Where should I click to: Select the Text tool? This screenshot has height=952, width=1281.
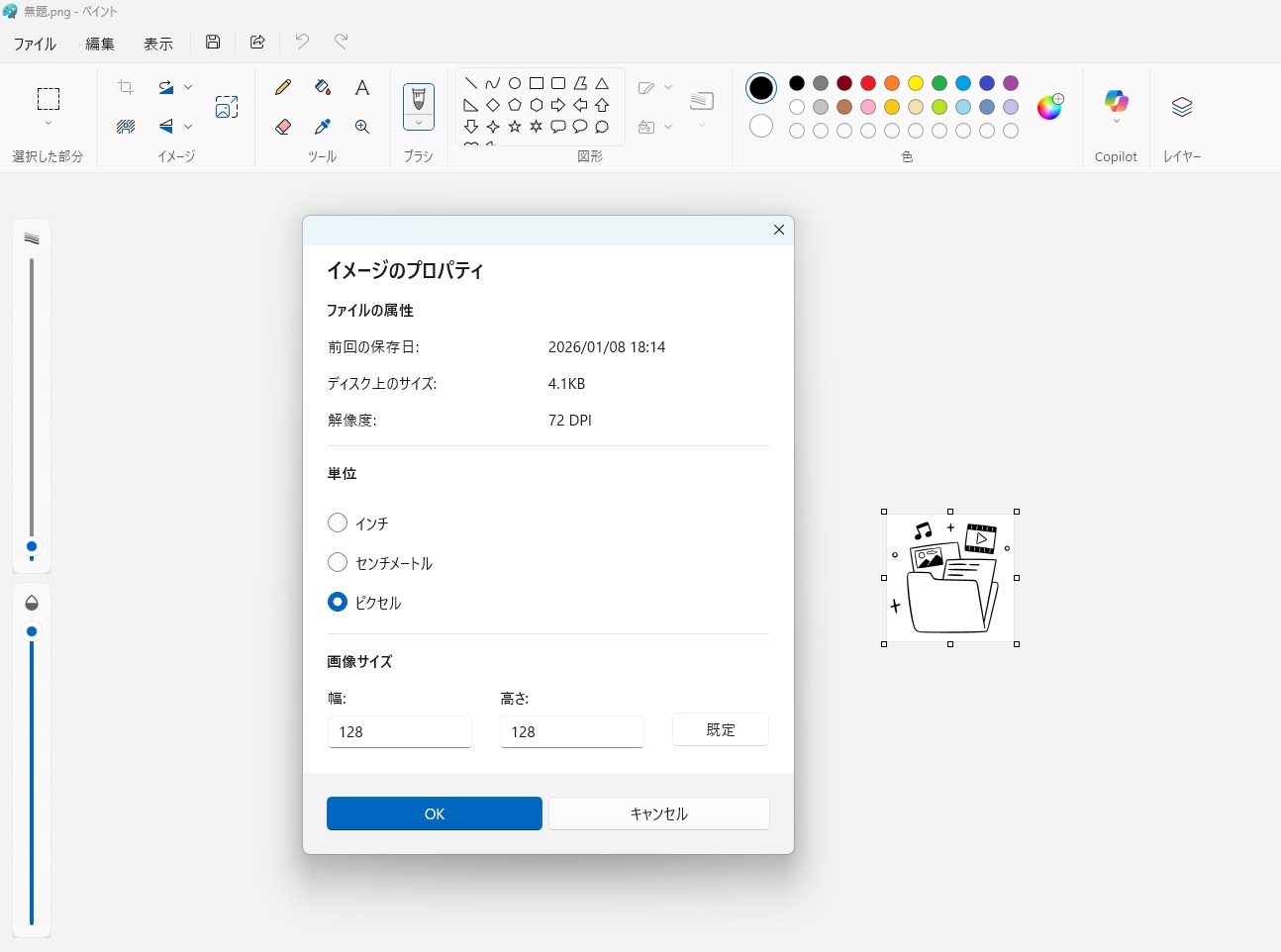(x=362, y=87)
